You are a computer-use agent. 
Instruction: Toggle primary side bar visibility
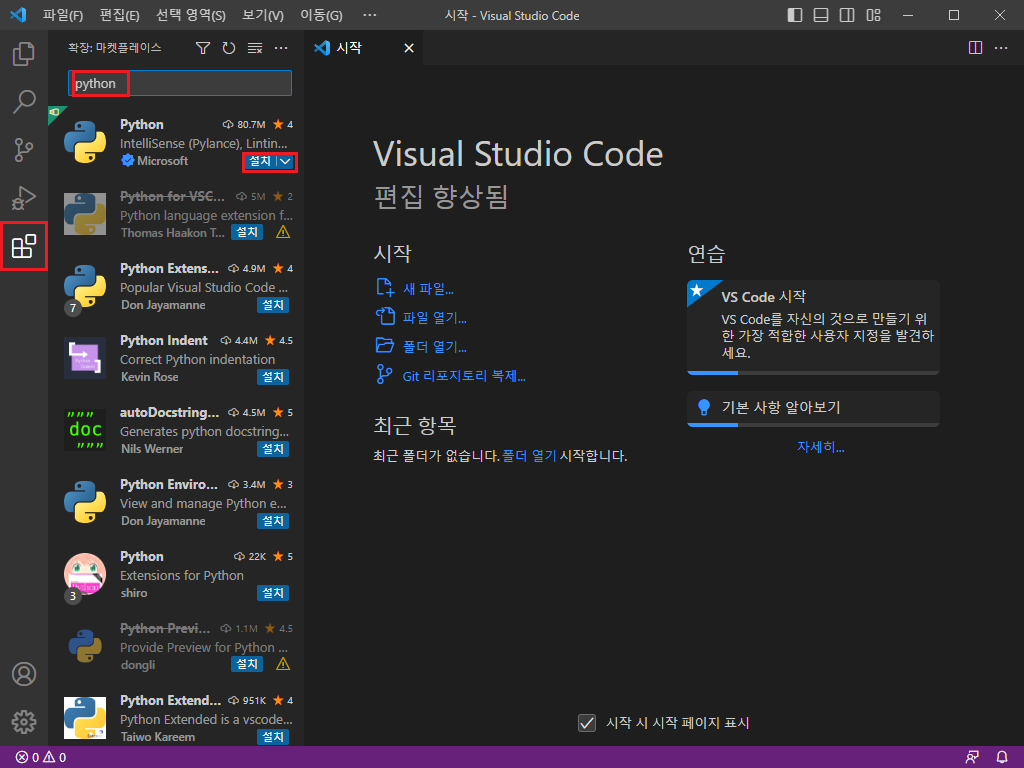(795, 15)
